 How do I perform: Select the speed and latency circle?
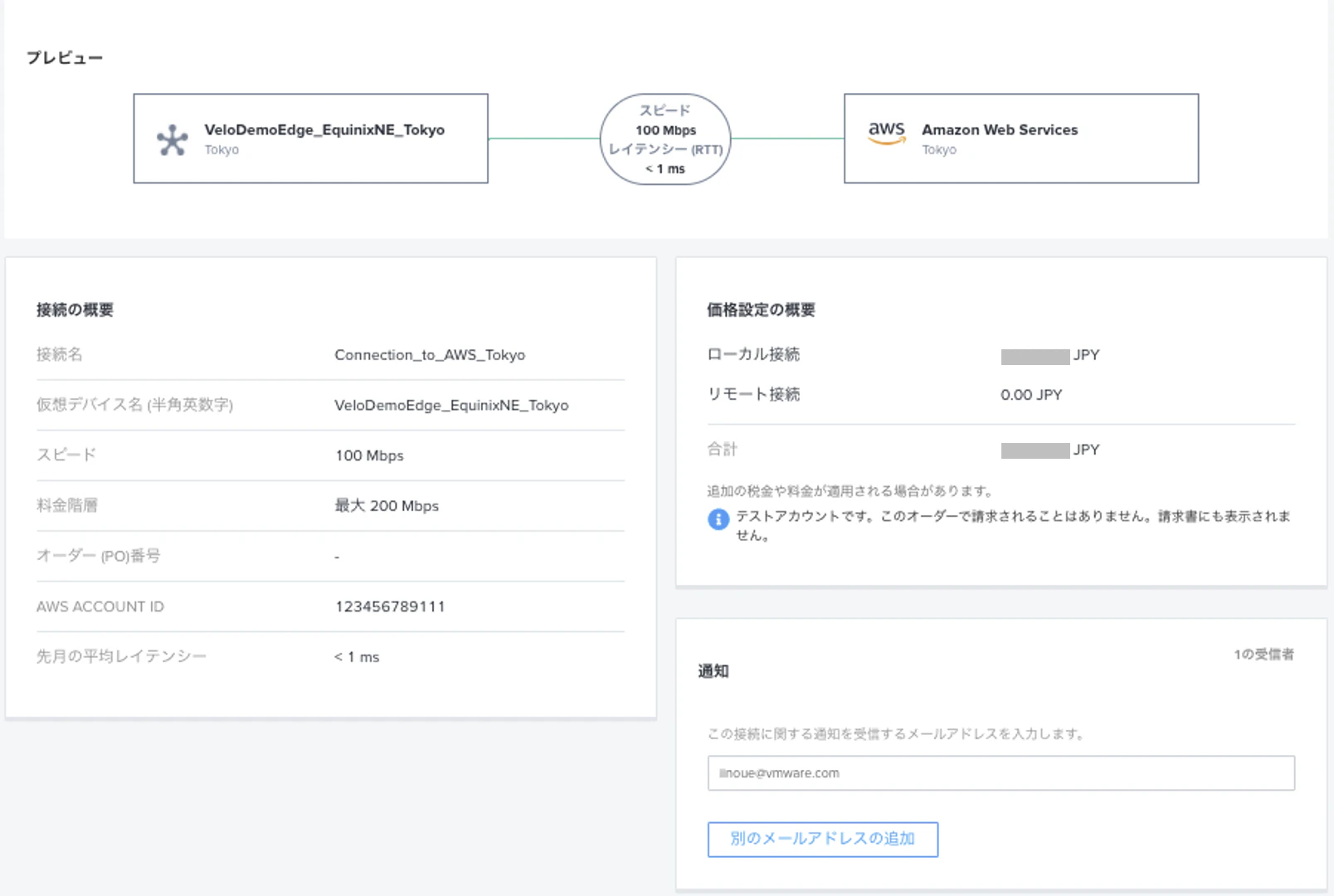click(x=665, y=139)
